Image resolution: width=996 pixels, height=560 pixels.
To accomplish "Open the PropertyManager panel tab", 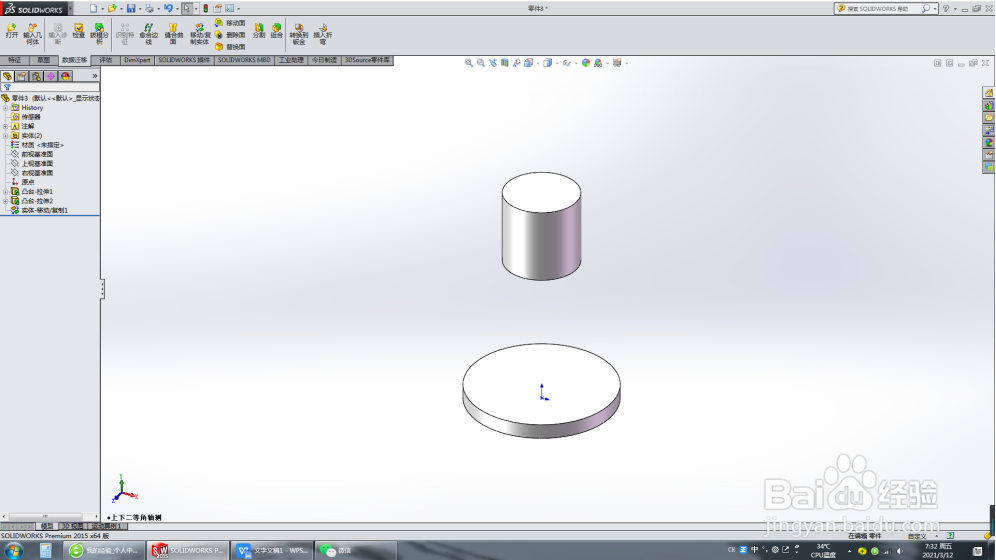I will 22,76.
